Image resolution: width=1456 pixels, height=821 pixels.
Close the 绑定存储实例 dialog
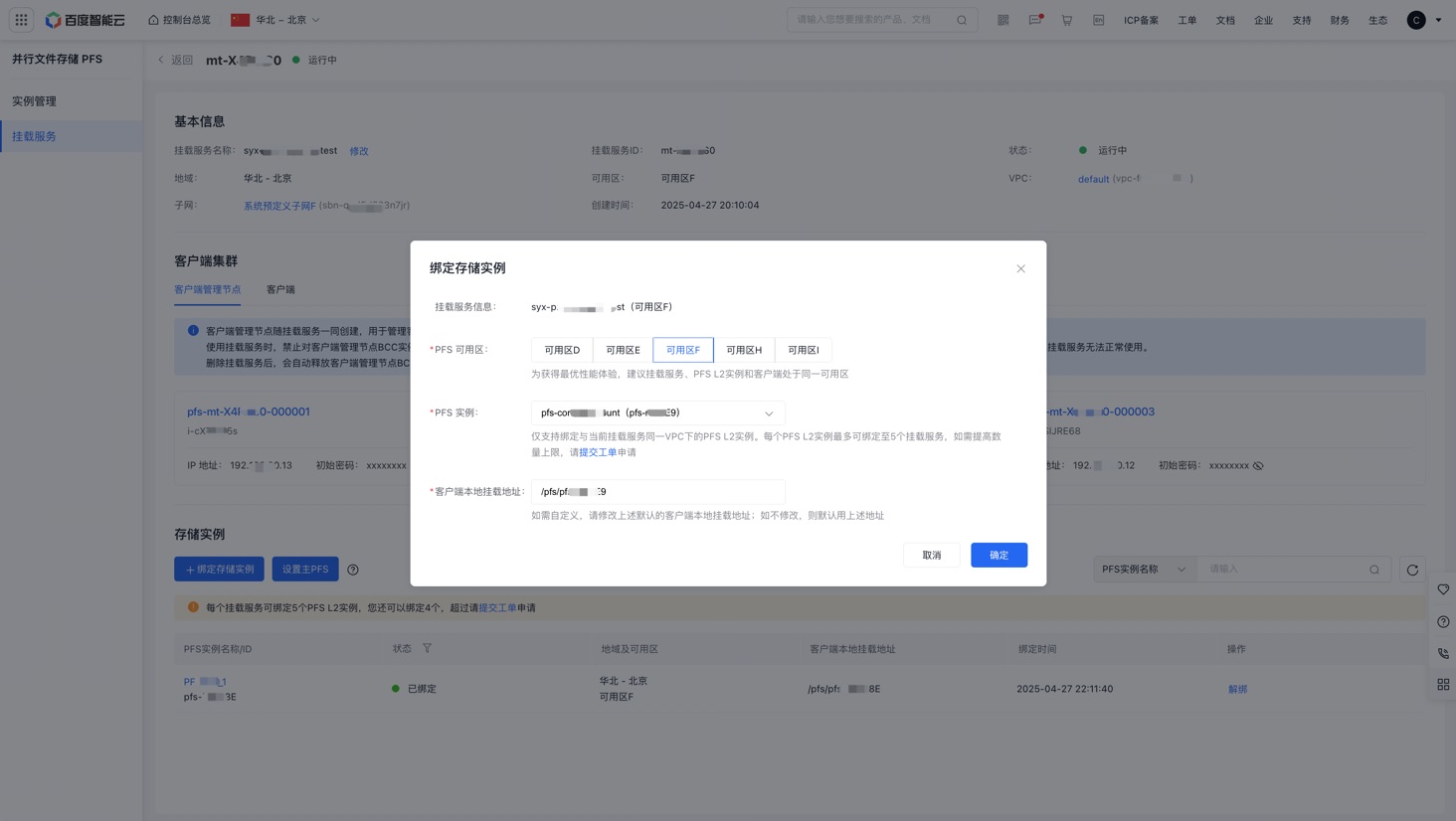(1020, 268)
